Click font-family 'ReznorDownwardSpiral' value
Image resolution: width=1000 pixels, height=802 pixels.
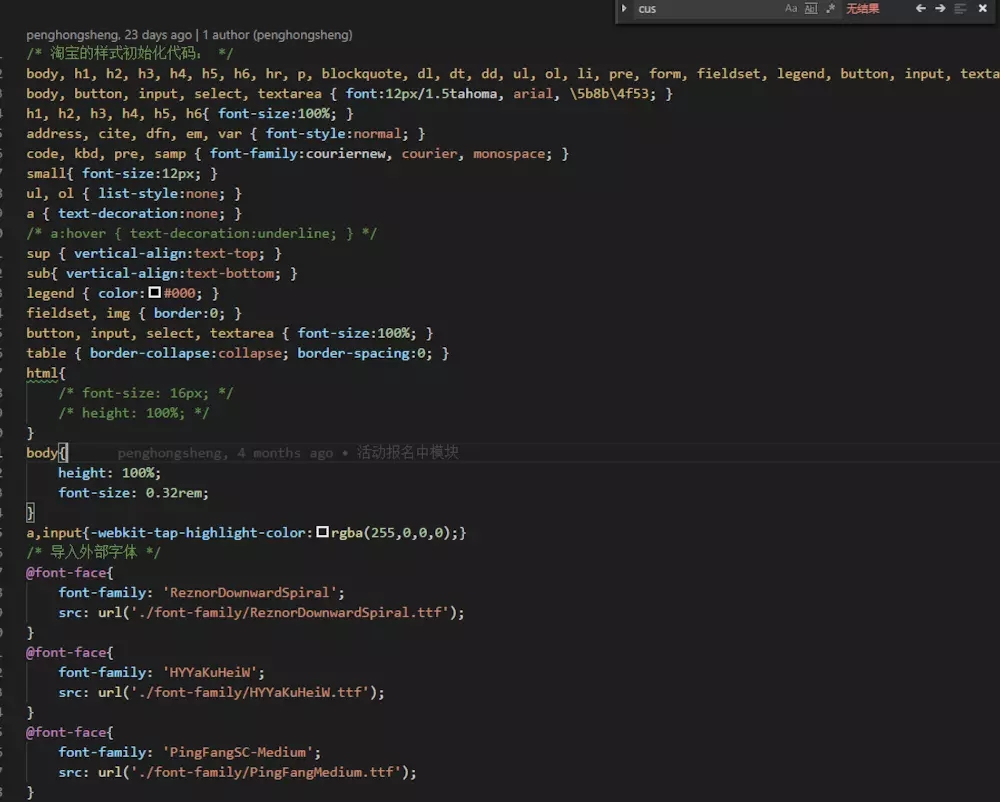(x=249, y=592)
